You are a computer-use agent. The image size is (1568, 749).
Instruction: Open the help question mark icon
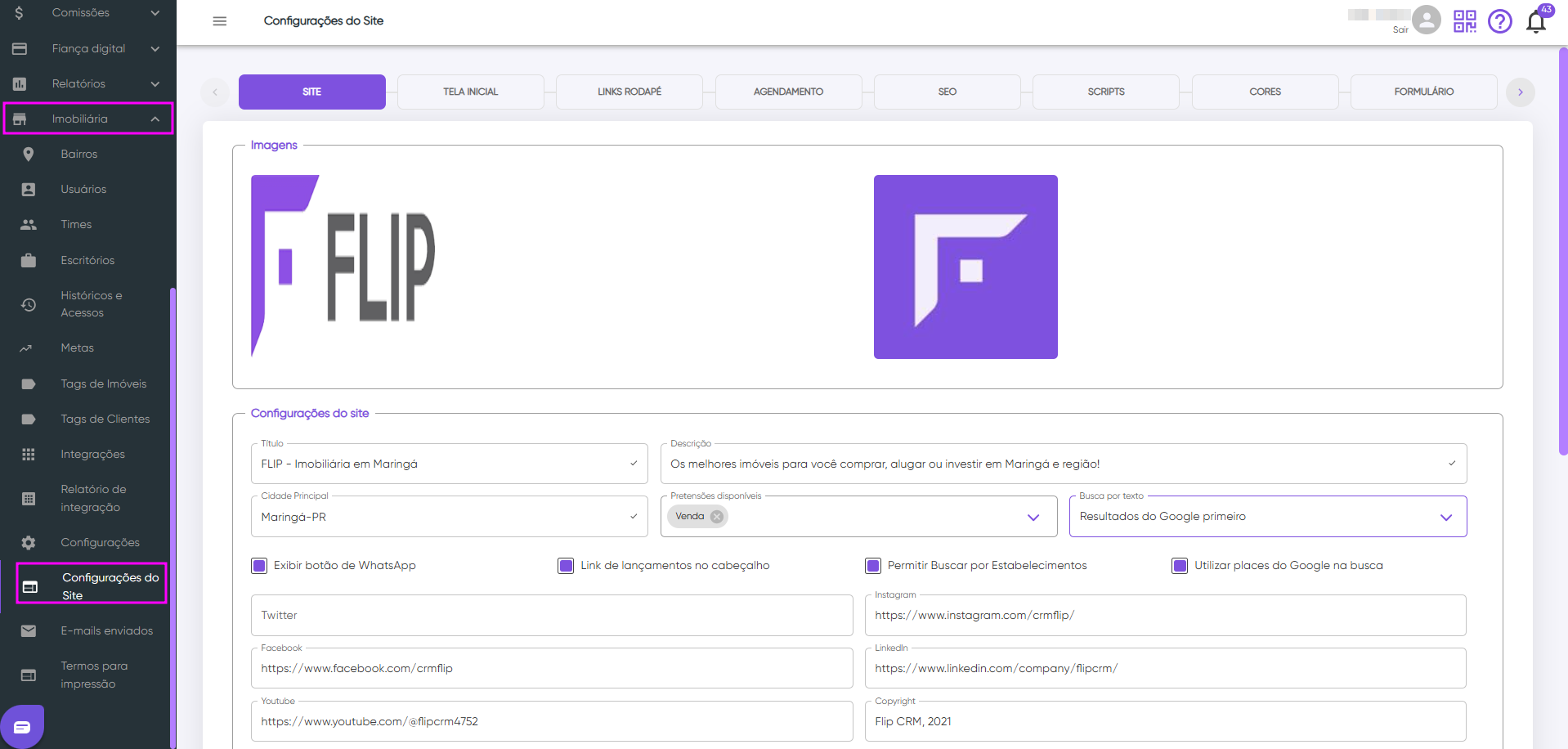point(1500,21)
